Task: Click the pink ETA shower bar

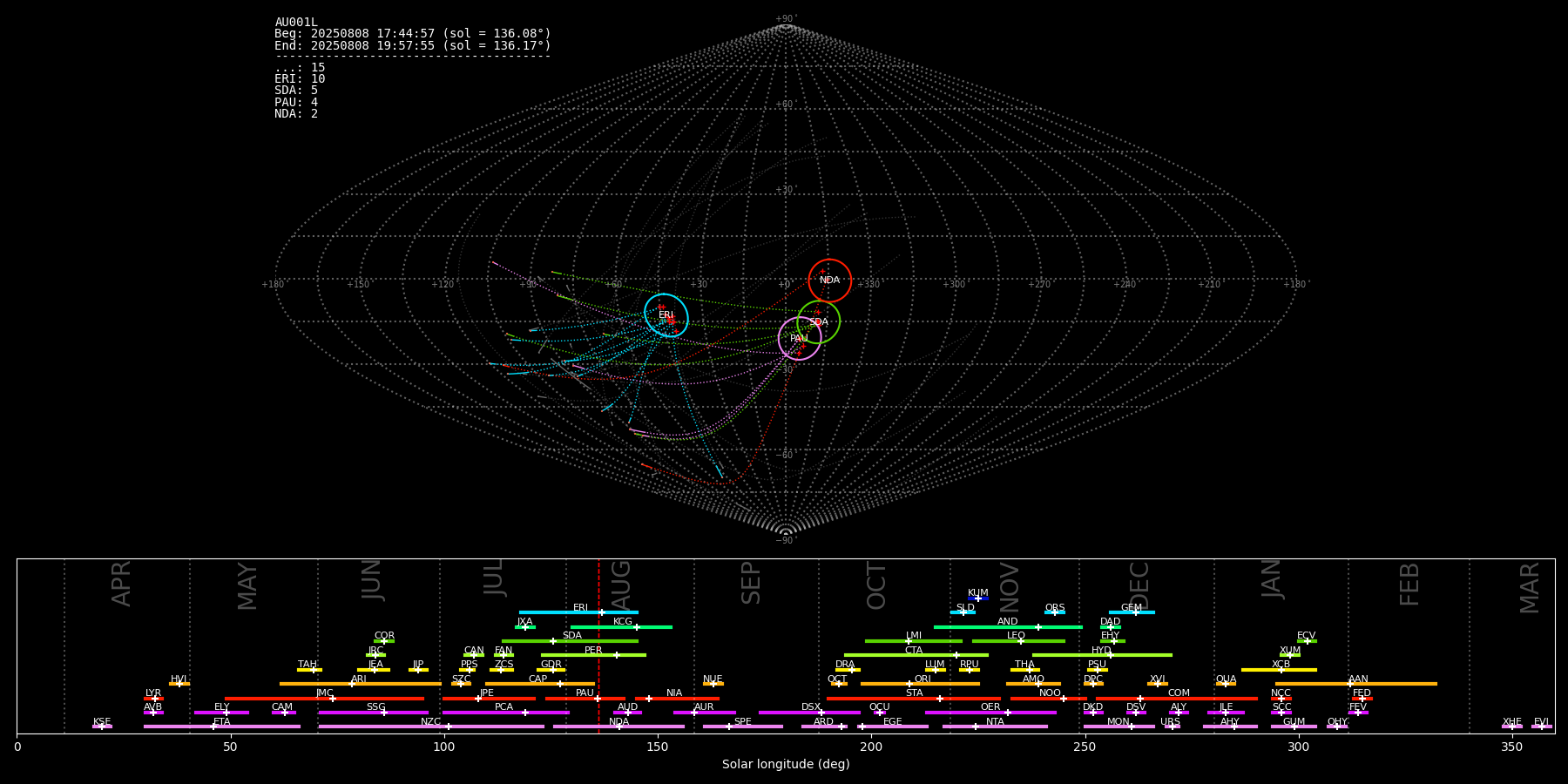Action: (x=222, y=727)
